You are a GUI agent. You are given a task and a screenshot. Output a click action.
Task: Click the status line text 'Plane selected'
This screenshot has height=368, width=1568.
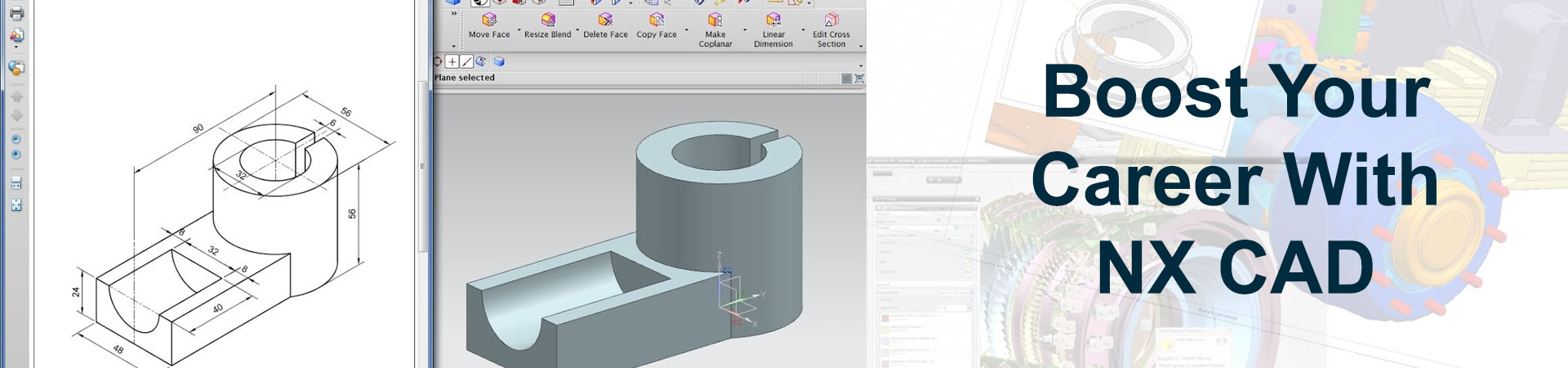click(465, 78)
